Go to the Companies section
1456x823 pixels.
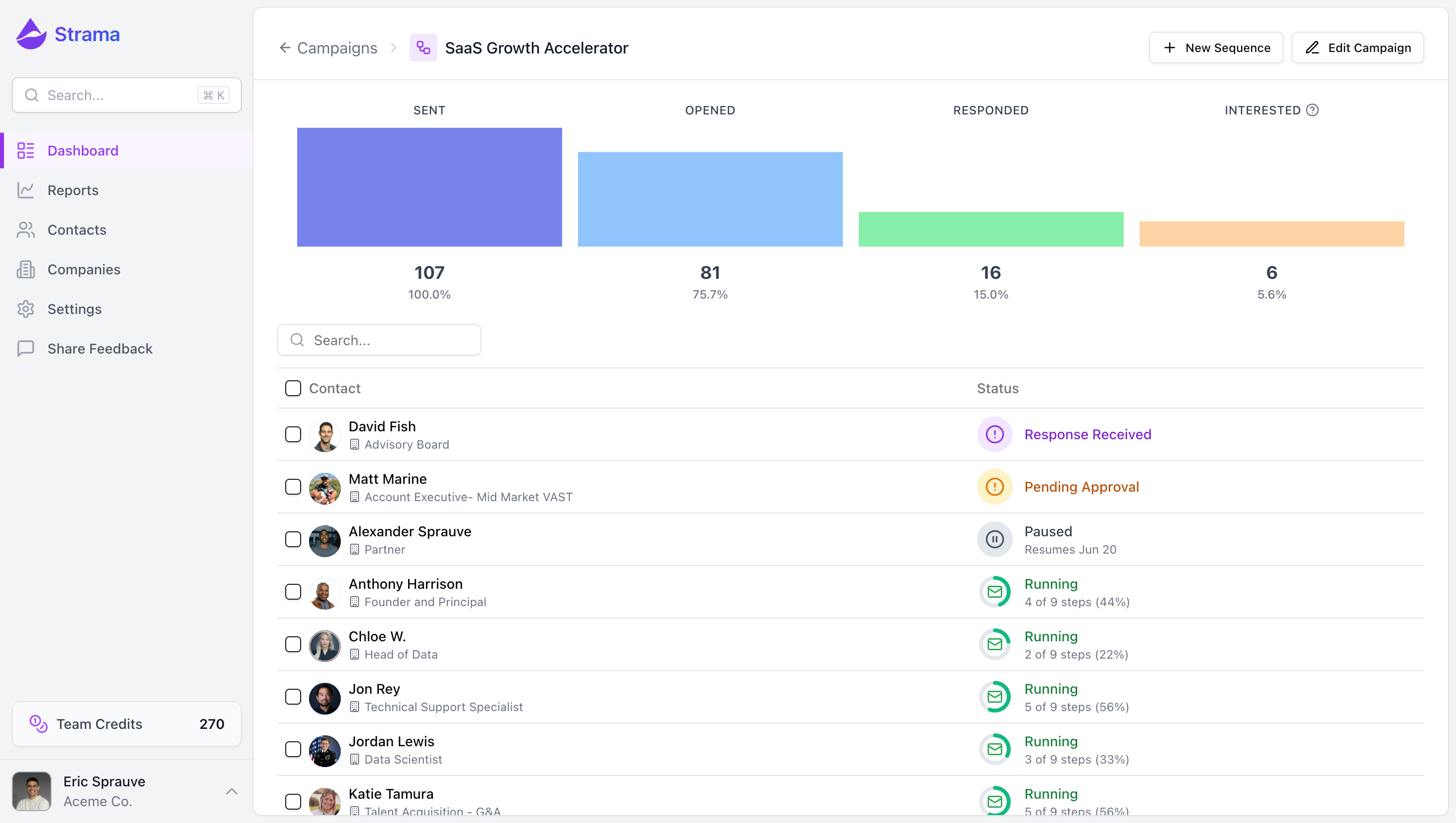tap(84, 269)
